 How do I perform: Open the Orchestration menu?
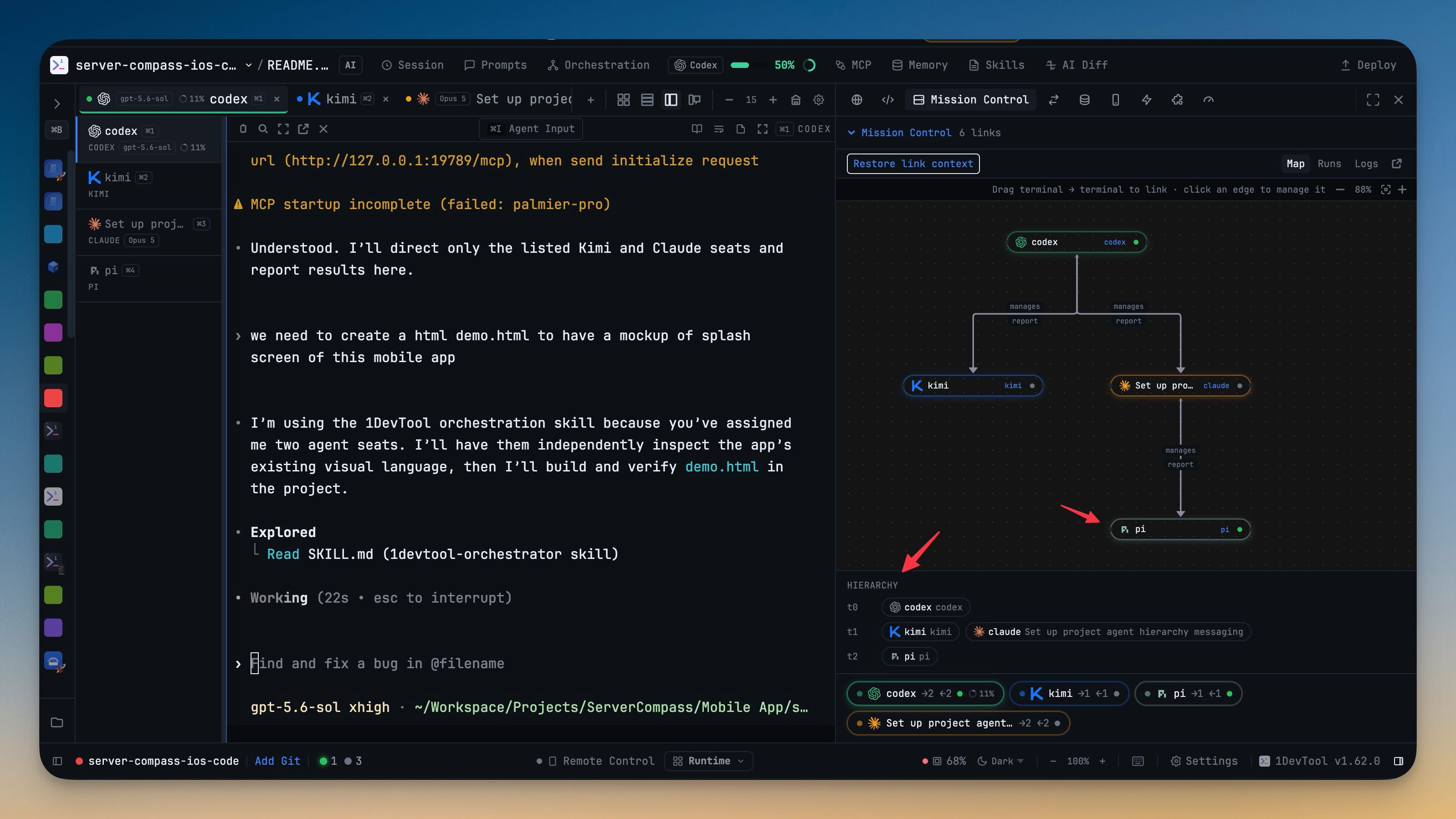tap(599, 65)
